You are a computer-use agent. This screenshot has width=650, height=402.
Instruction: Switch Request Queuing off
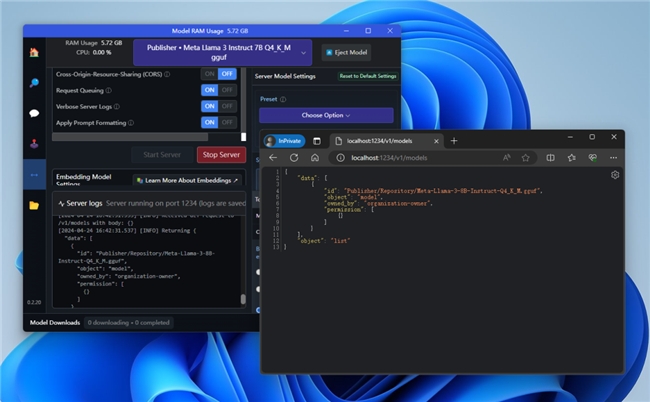[227, 90]
